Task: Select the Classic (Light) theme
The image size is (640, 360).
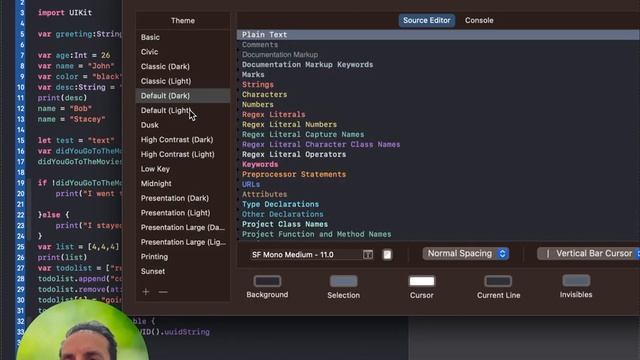Action: (x=183, y=81)
